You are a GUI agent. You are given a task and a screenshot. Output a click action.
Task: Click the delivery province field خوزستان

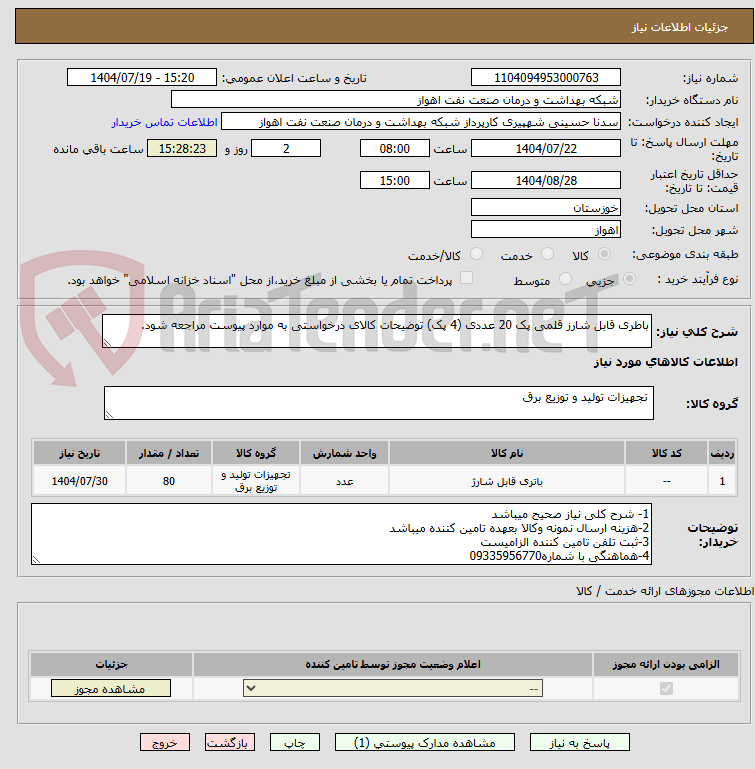pyautogui.click(x=546, y=207)
